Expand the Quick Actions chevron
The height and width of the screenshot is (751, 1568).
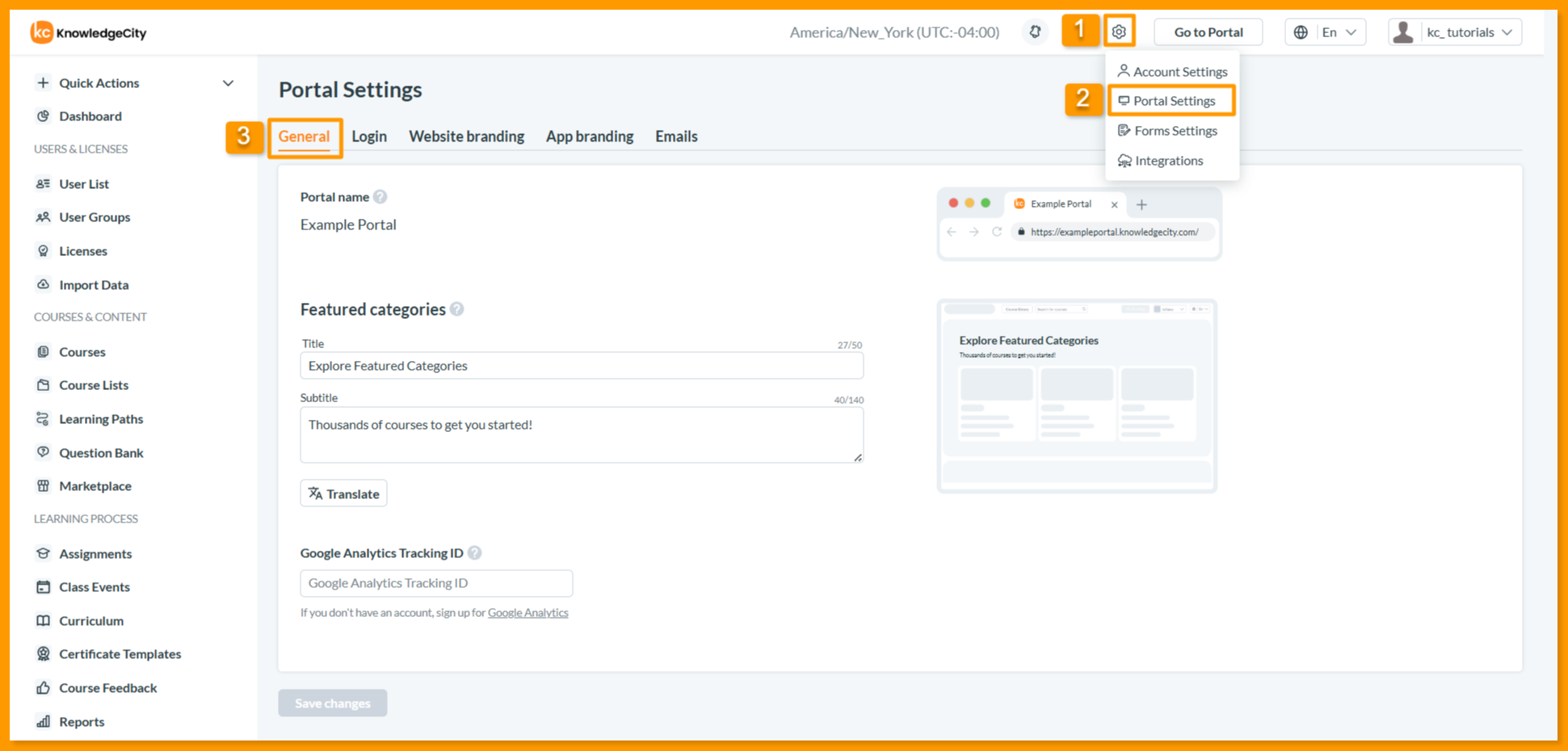pyautogui.click(x=229, y=82)
